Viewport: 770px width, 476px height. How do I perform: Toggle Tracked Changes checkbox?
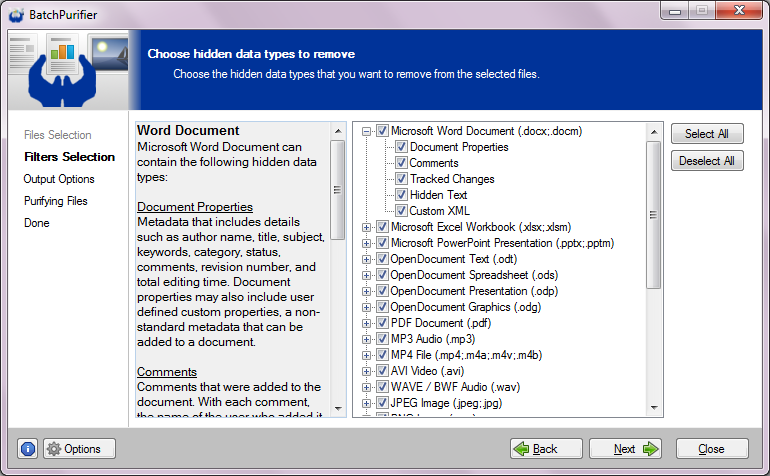401,179
